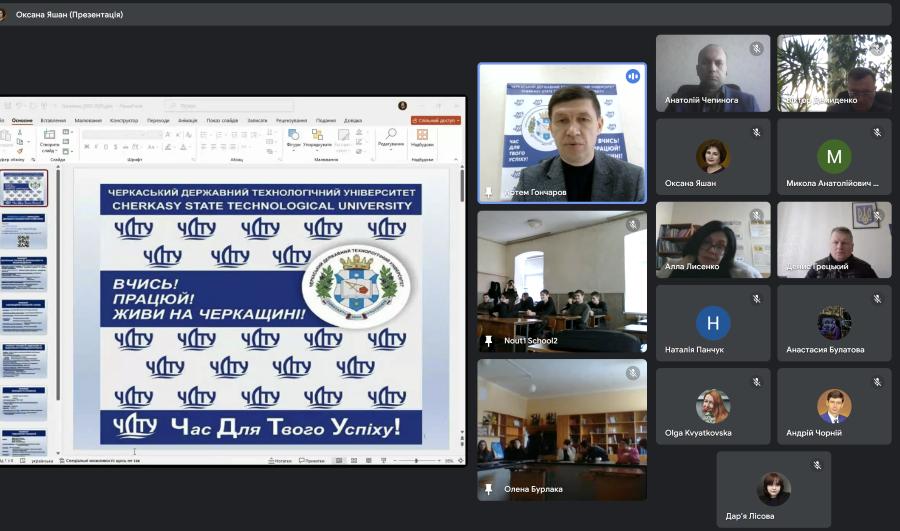Switch to the Подання tab
900x531 pixels.
pos(325,121)
